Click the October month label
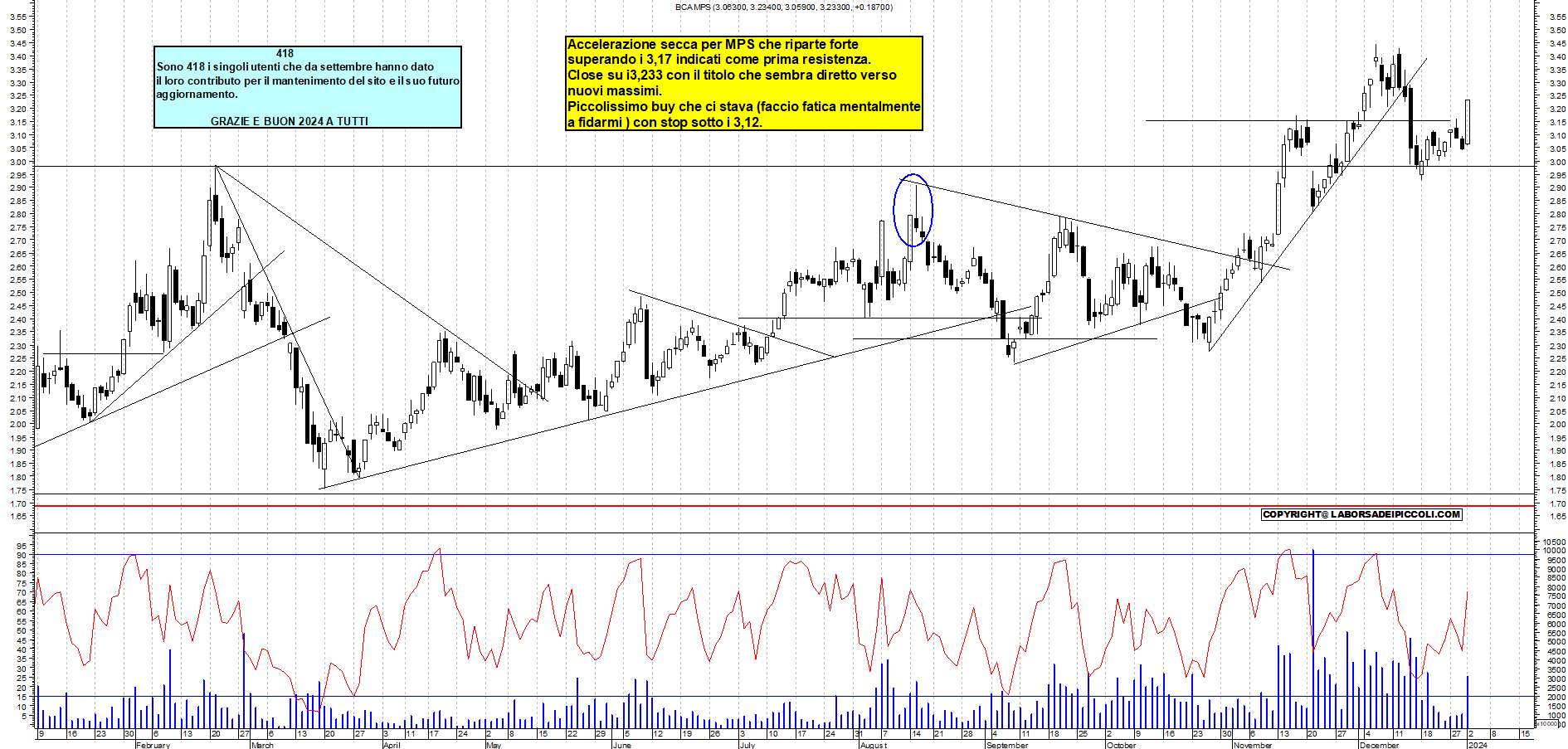1568x749 pixels. pos(1122,745)
